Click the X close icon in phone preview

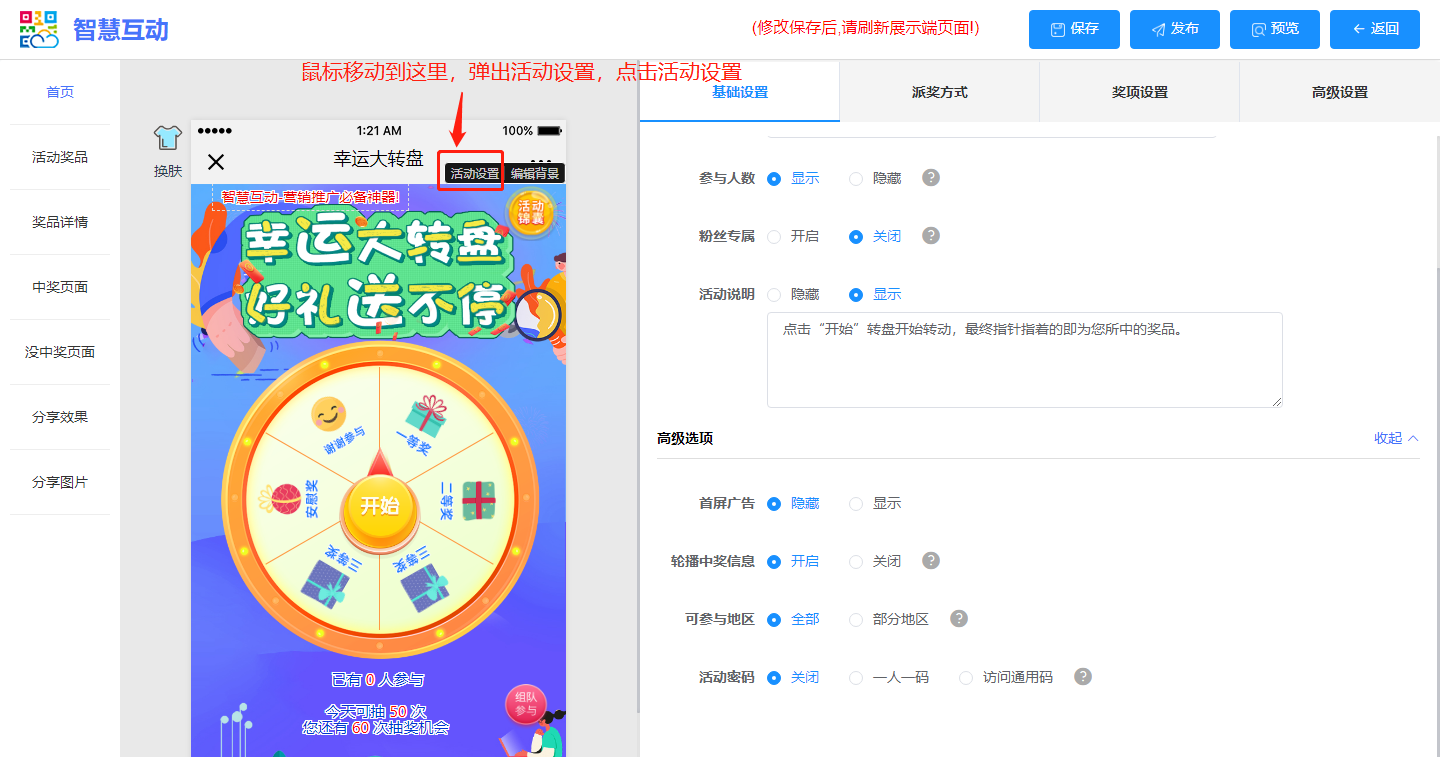click(x=216, y=162)
